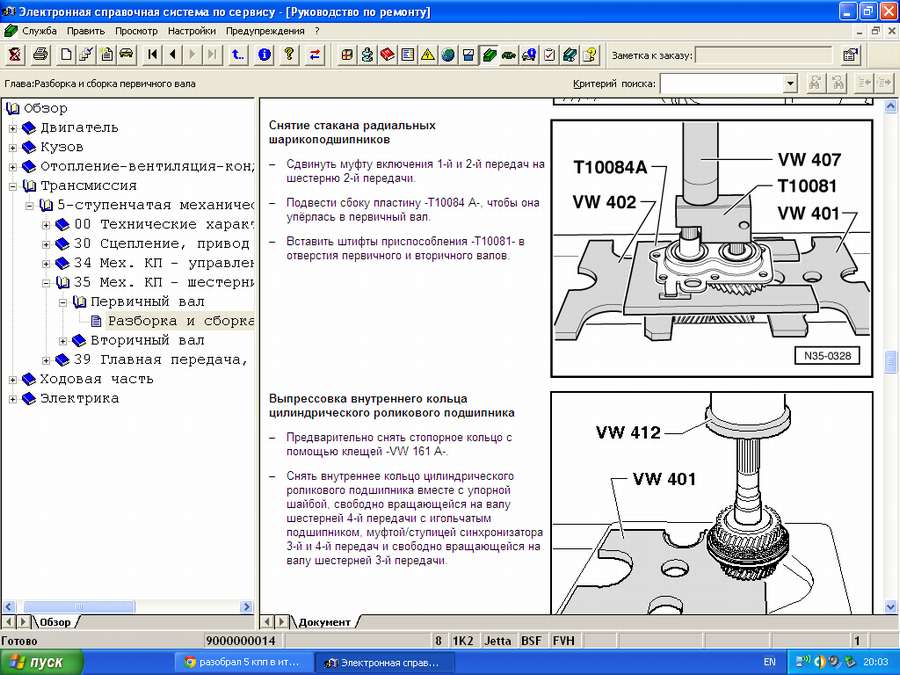
Task: Click the teal figure icon in toolbar
Action: coord(367,55)
